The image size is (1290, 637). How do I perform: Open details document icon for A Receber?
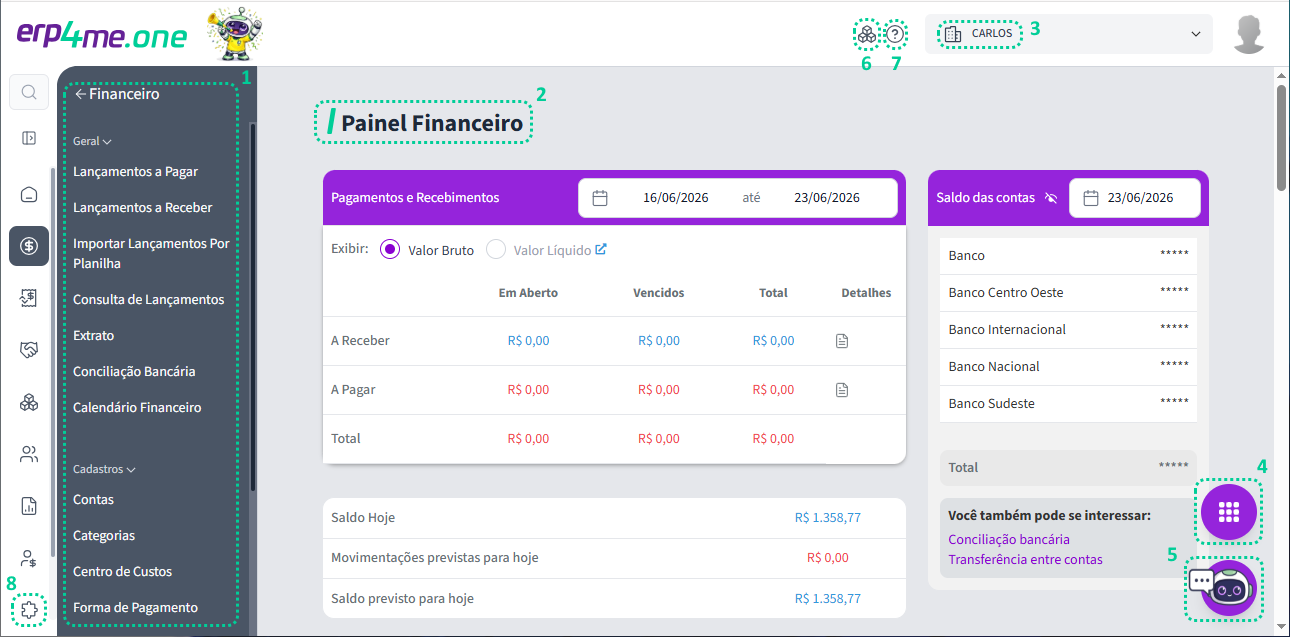842,341
